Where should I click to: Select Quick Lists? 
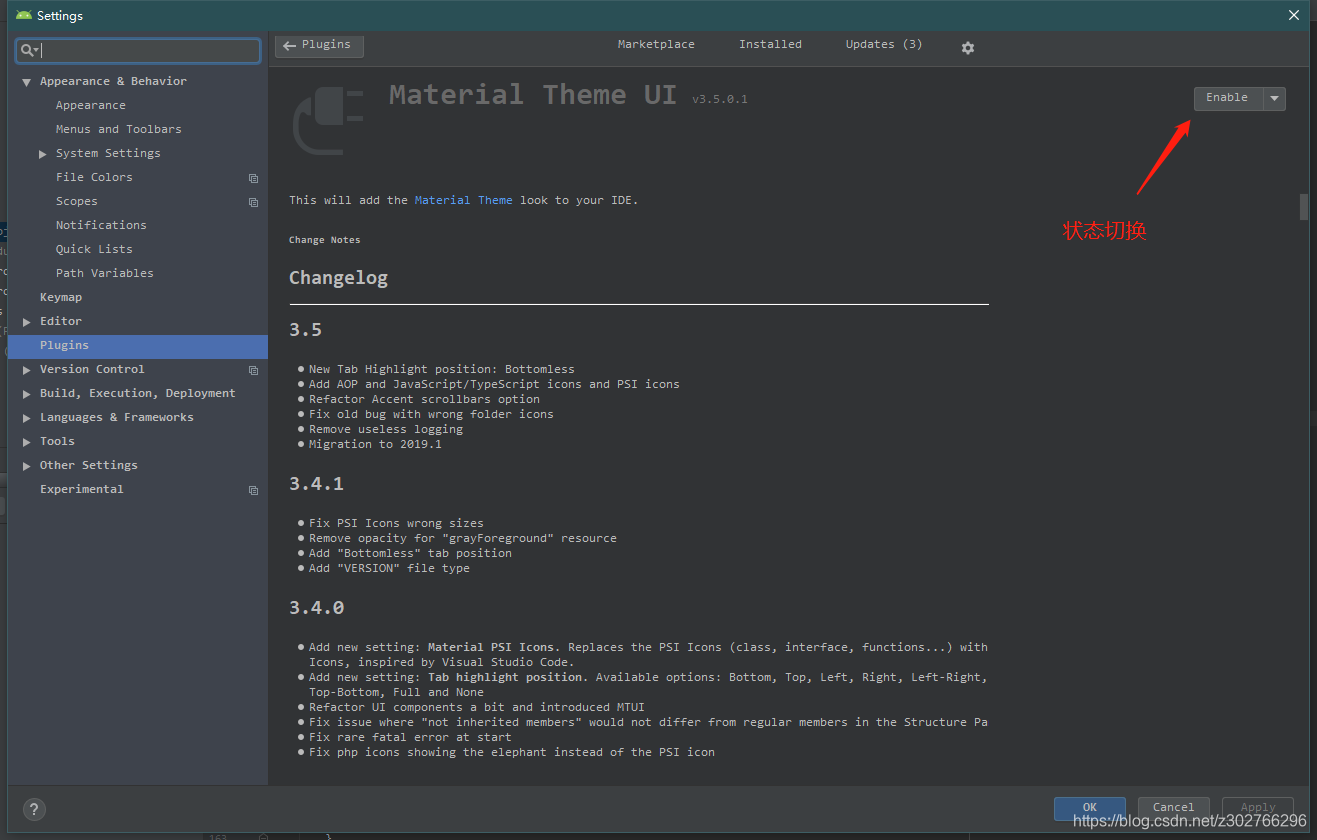tap(94, 249)
